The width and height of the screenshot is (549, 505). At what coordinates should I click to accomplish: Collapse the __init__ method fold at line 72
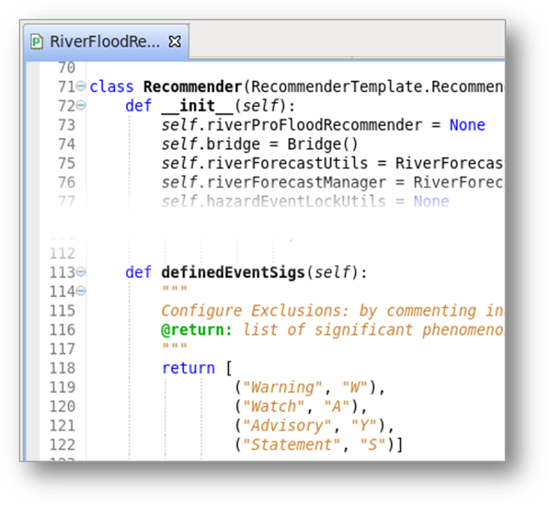[81, 105]
